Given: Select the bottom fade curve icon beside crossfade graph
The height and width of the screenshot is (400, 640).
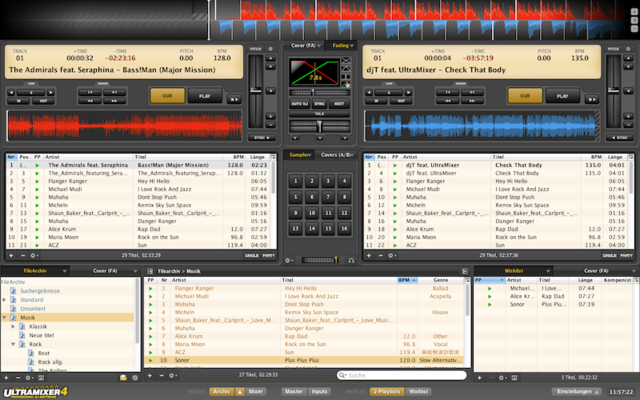Looking at the screenshot, I should click(x=346, y=84).
